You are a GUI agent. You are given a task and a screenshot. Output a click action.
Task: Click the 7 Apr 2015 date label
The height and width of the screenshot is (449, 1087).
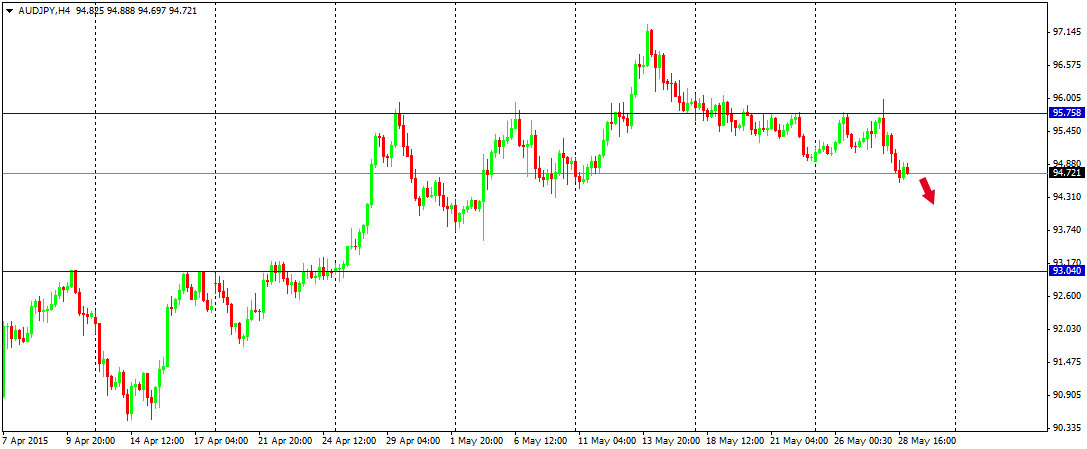click(23, 441)
